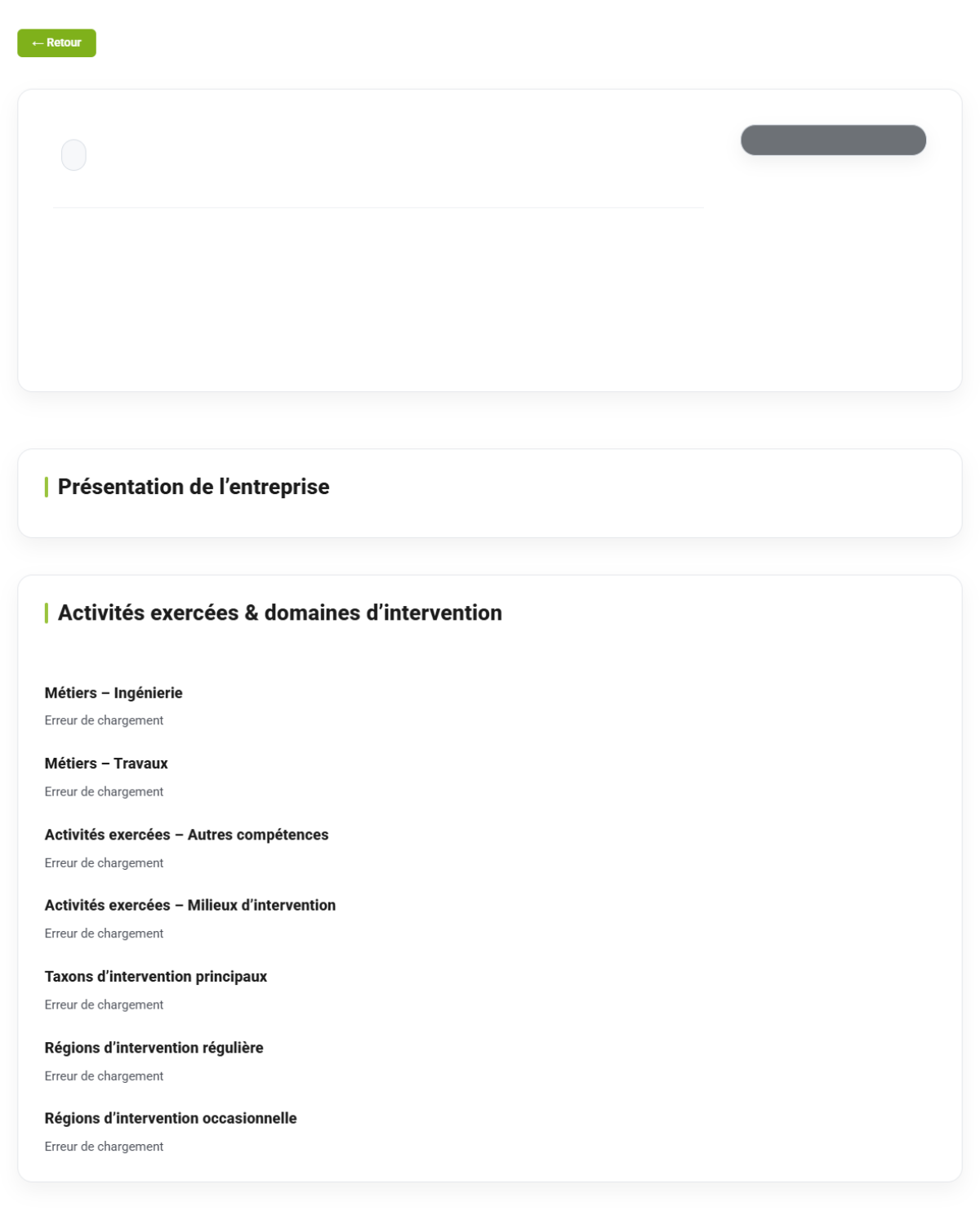Click the Métiers – Ingénierie label
The height and width of the screenshot is (1225, 980).
tap(114, 693)
